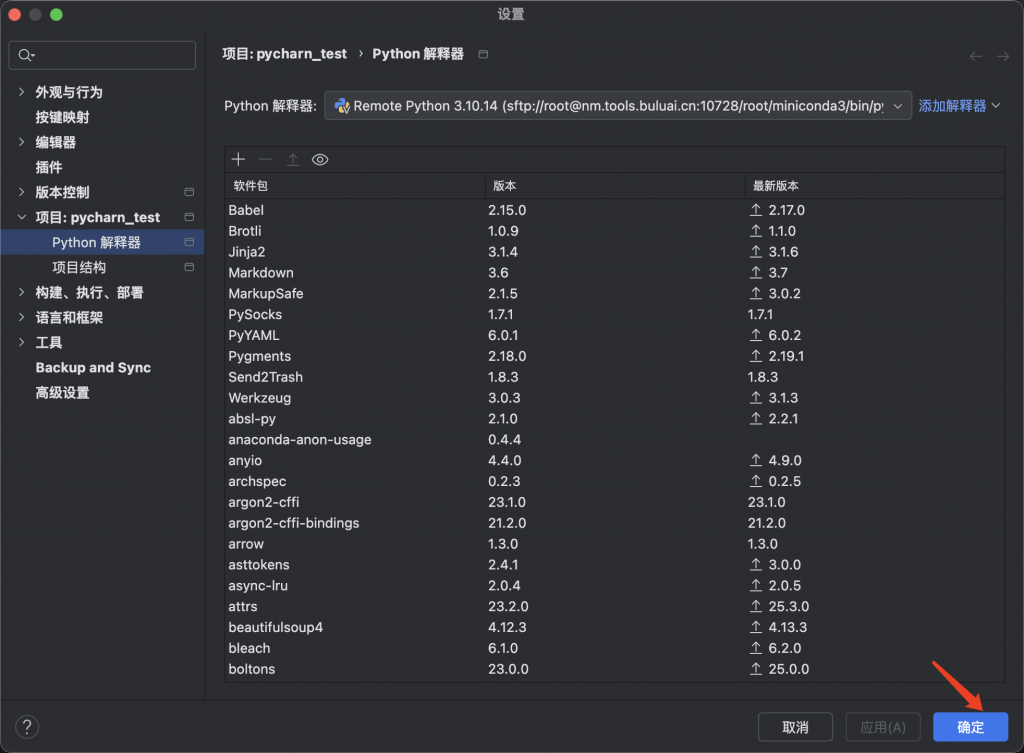Screen dimensions: 1024x753
Task: Click upgrade arrow next to boltons 25.0.0
Action: point(756,669)
